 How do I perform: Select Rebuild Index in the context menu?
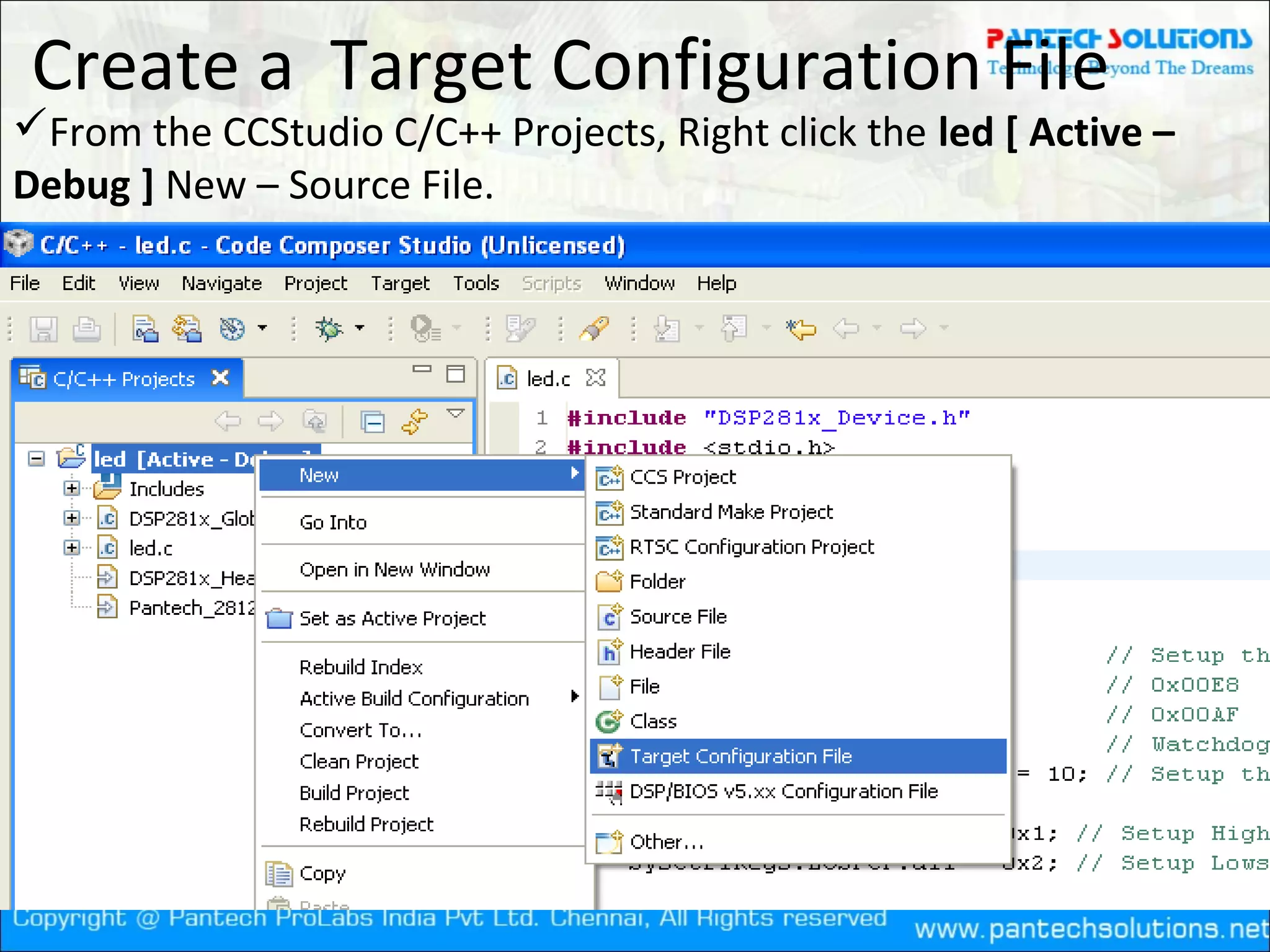click(x=422, y=667)
